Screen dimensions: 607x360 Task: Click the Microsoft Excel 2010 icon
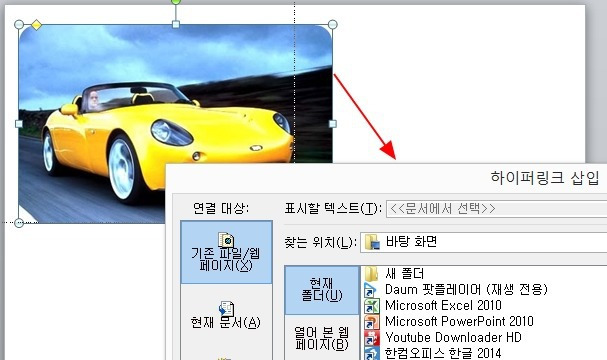click(372, 306)
